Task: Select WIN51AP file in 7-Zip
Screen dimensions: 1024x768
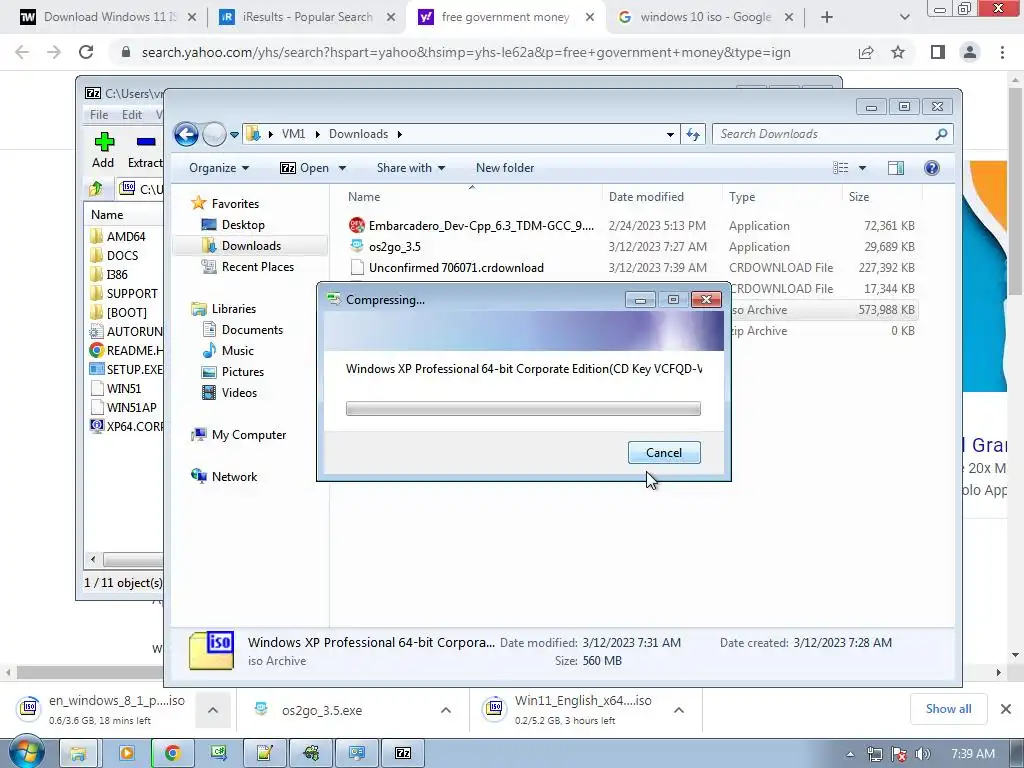Action: [x=124, y=408]
